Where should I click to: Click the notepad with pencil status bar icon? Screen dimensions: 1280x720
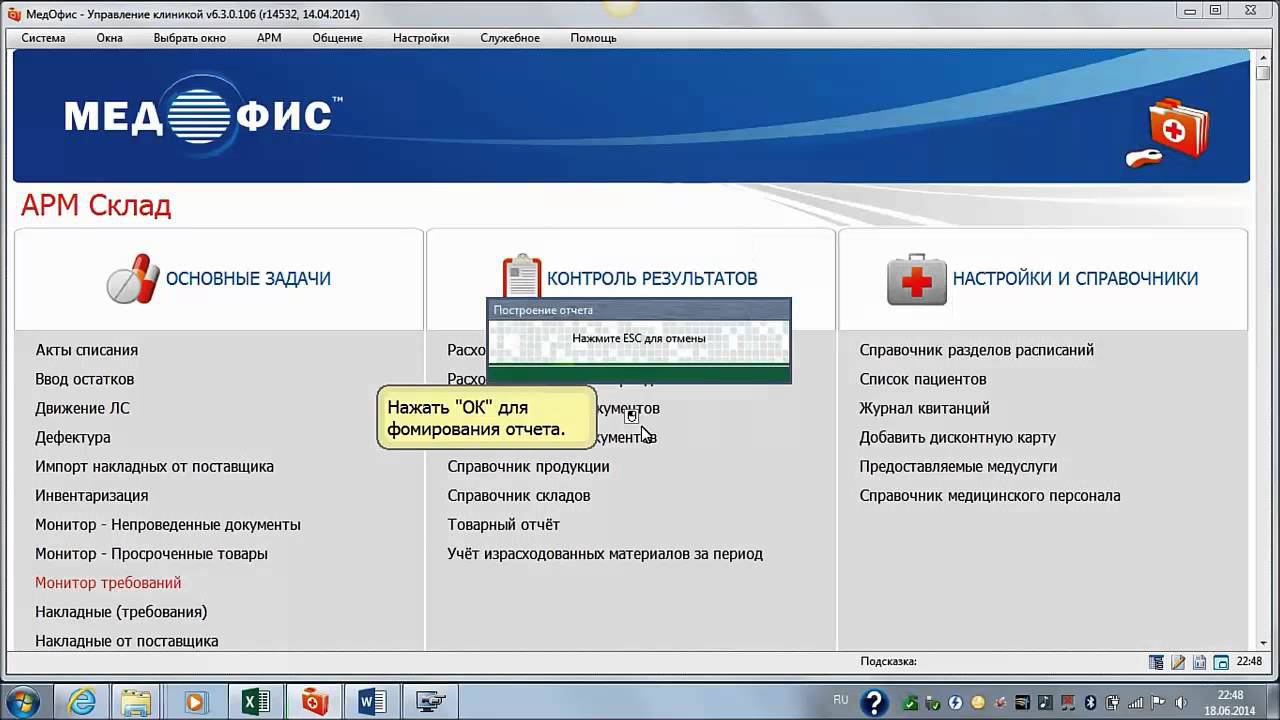[x=1178, y=662]
